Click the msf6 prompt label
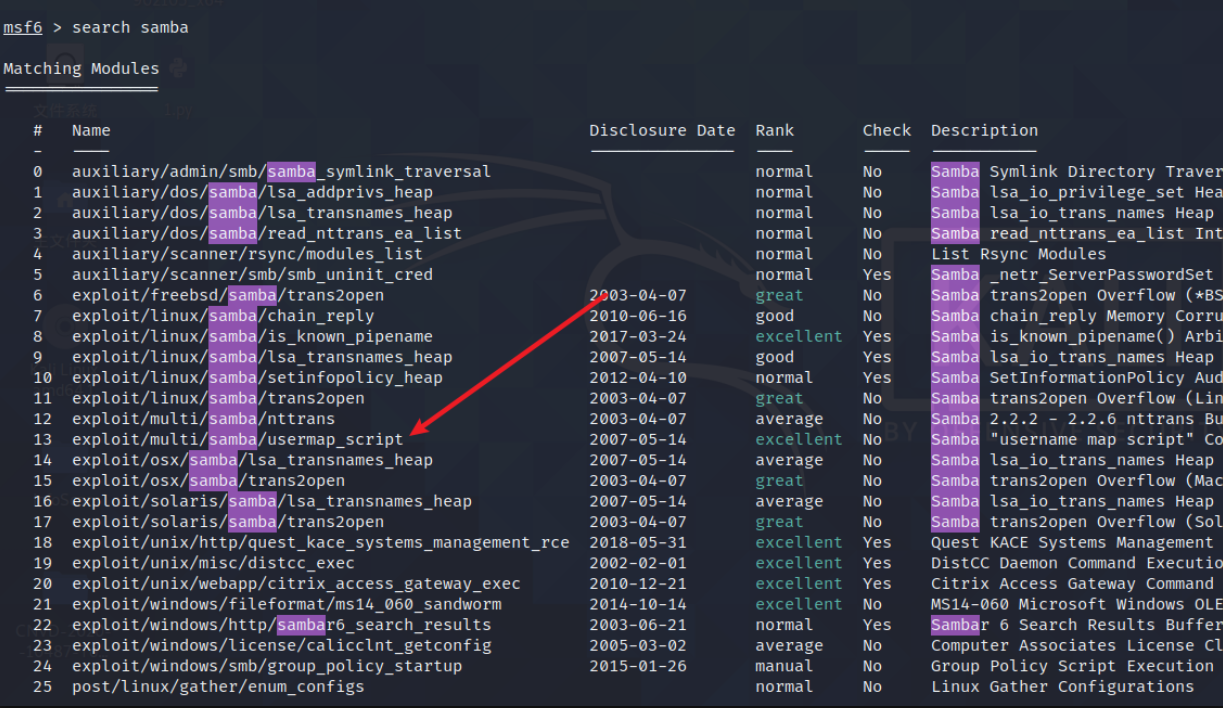Screen dimensions: 1223x708 pos(23,28)
